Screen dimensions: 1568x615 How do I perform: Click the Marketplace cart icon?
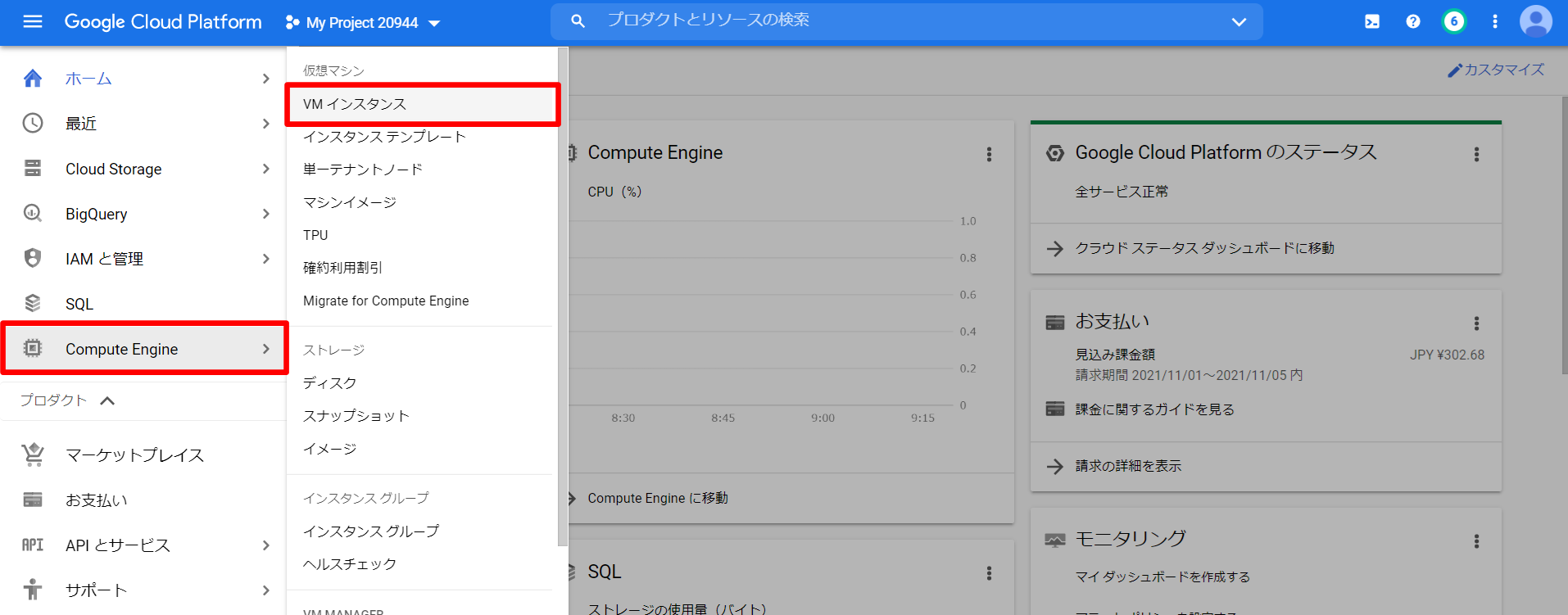33,454
